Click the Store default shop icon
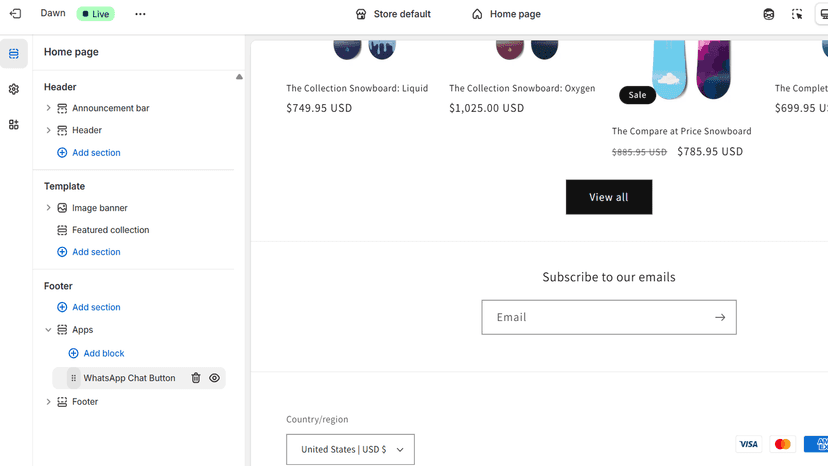 [x=361, y=14]
